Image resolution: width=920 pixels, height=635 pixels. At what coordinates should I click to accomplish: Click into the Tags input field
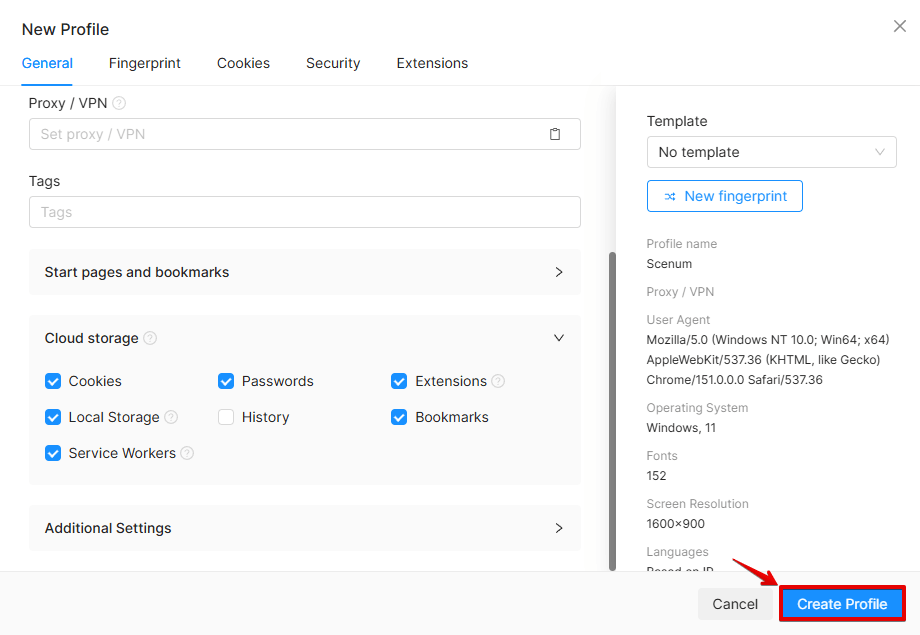pyautogui.click(x=305, y=212)
